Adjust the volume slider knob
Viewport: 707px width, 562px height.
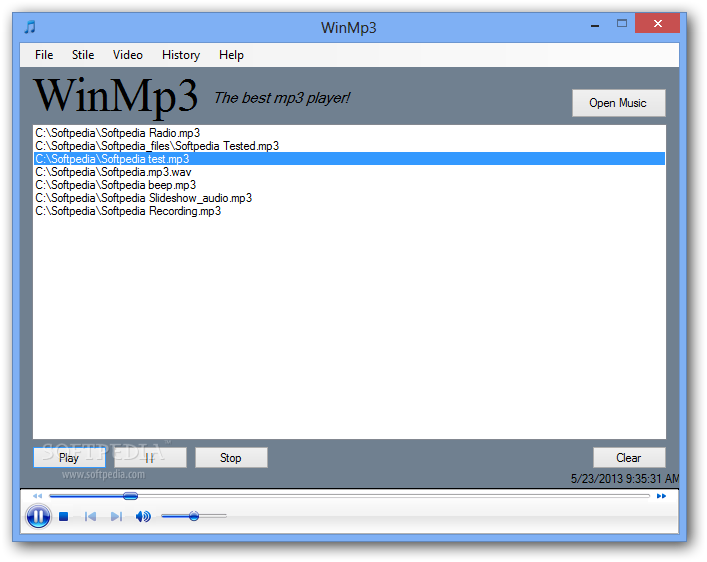tap(194, 516)
